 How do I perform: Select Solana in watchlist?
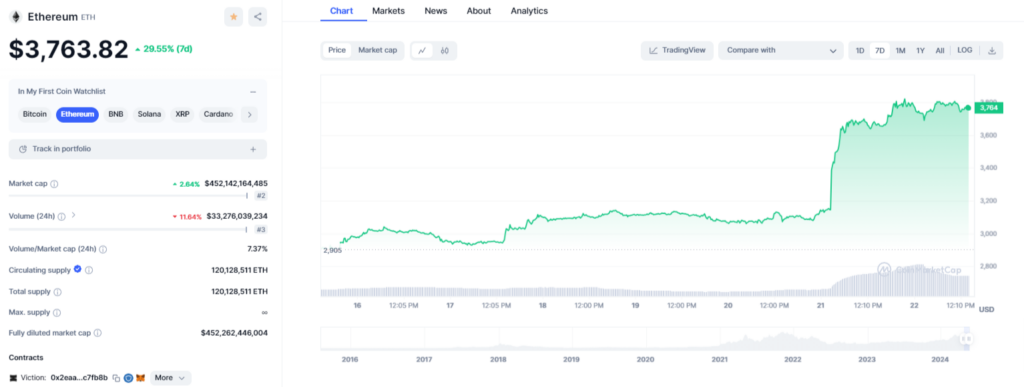click(x=149, y=114)
